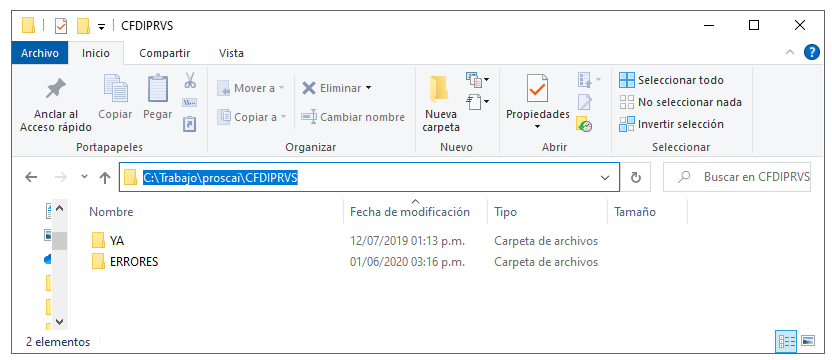This screenshot has width=832, height=360.
Task: Click the YA folder icon
Action: click(98, 241)
